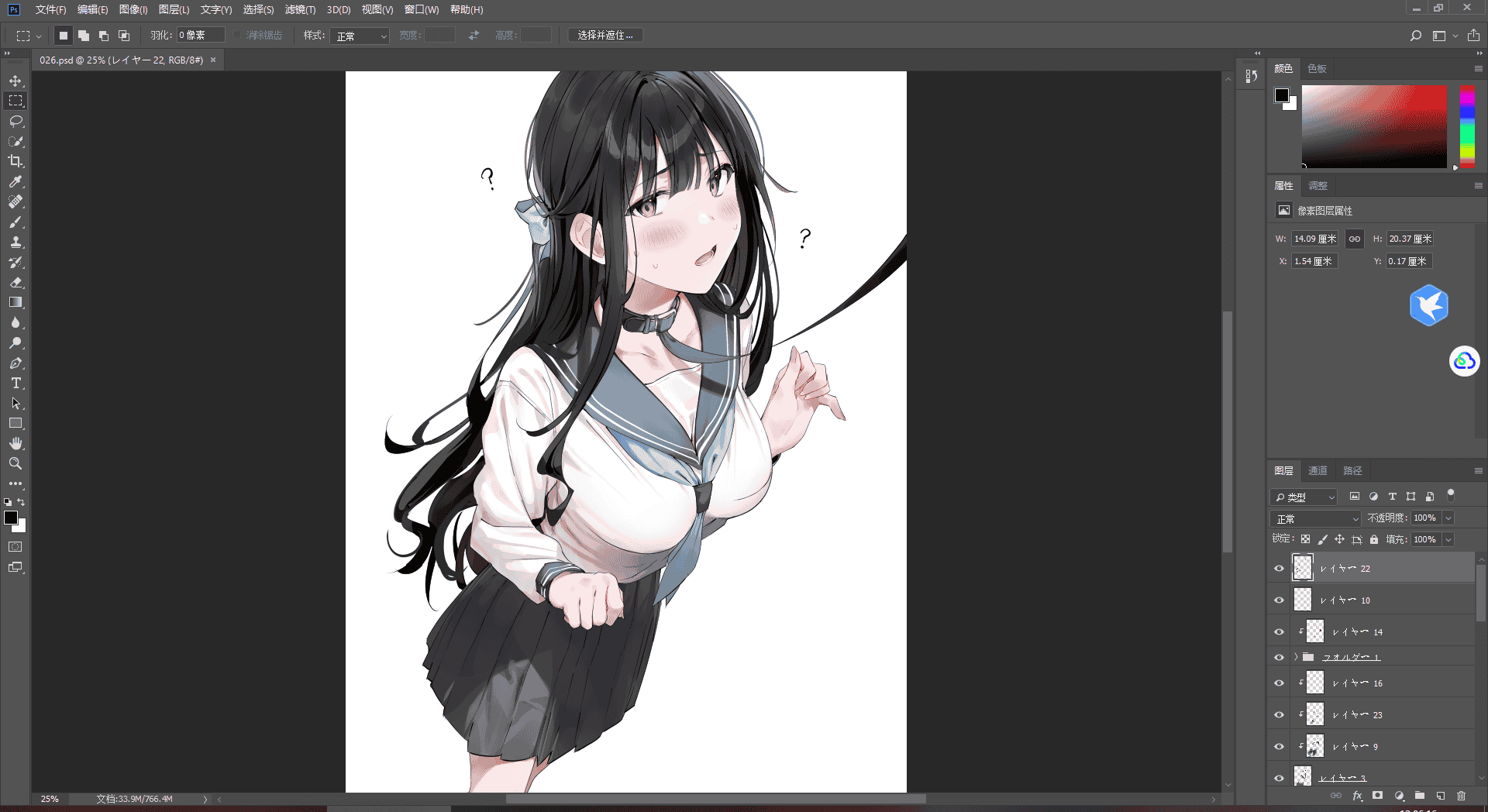Screen dimensions: 1488x812
Task: Open the 填充 fill dropdown arrow
Action: pyautogui.click(x=1448, y=539)
